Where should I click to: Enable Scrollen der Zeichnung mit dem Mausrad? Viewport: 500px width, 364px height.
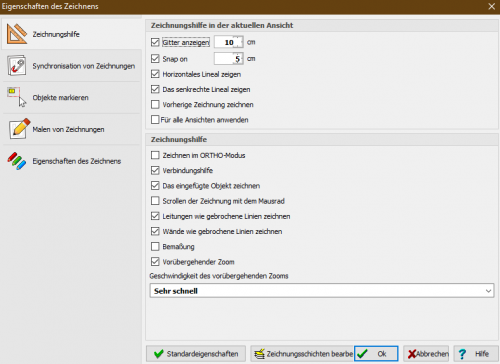pos(155,201)
